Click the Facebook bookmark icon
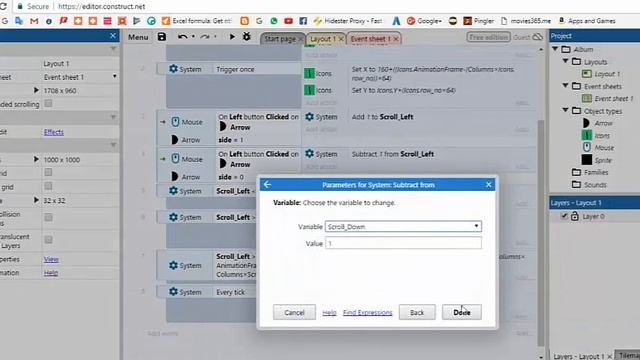 click(303, 21)
